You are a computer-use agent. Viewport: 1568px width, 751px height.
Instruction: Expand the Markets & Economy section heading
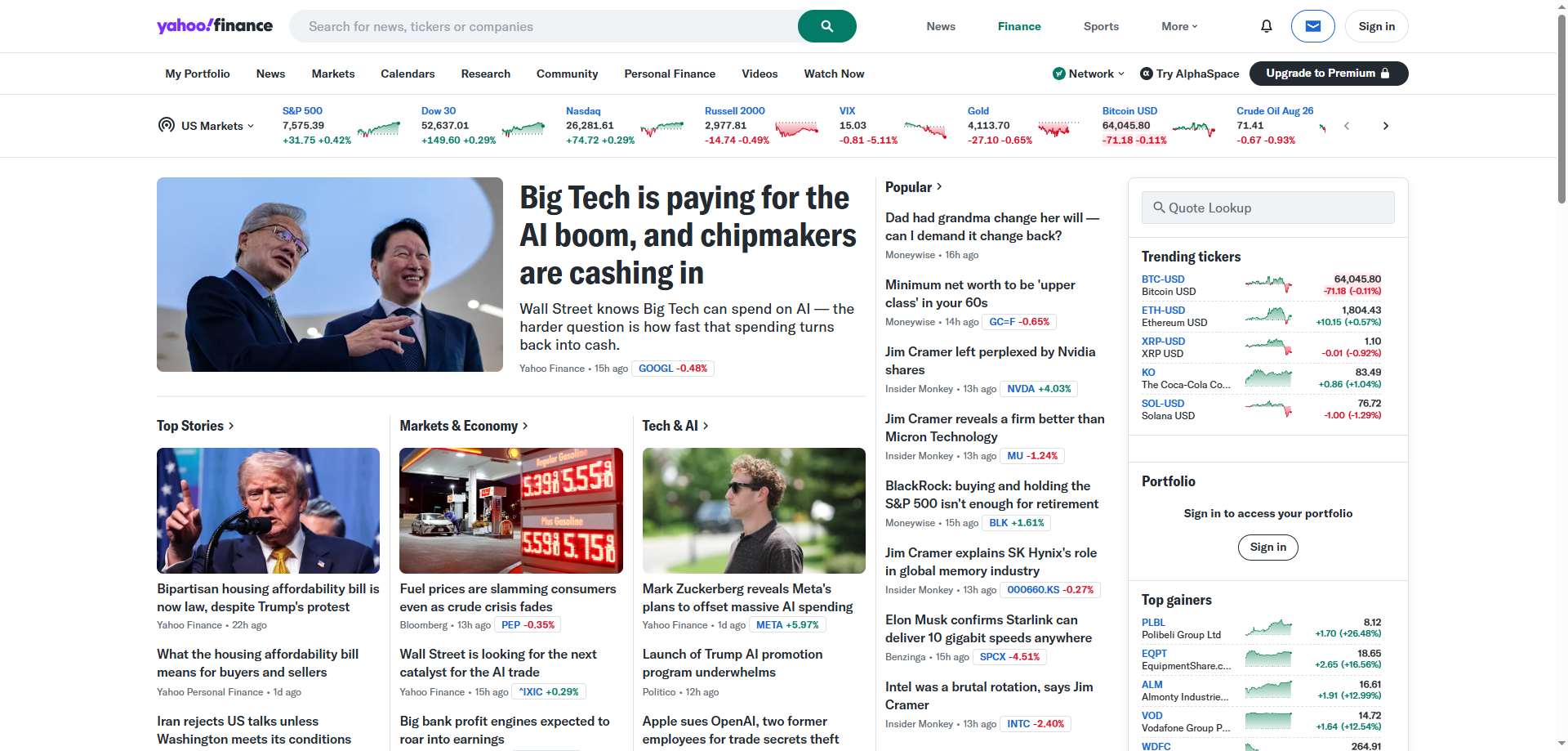point(464,426)
